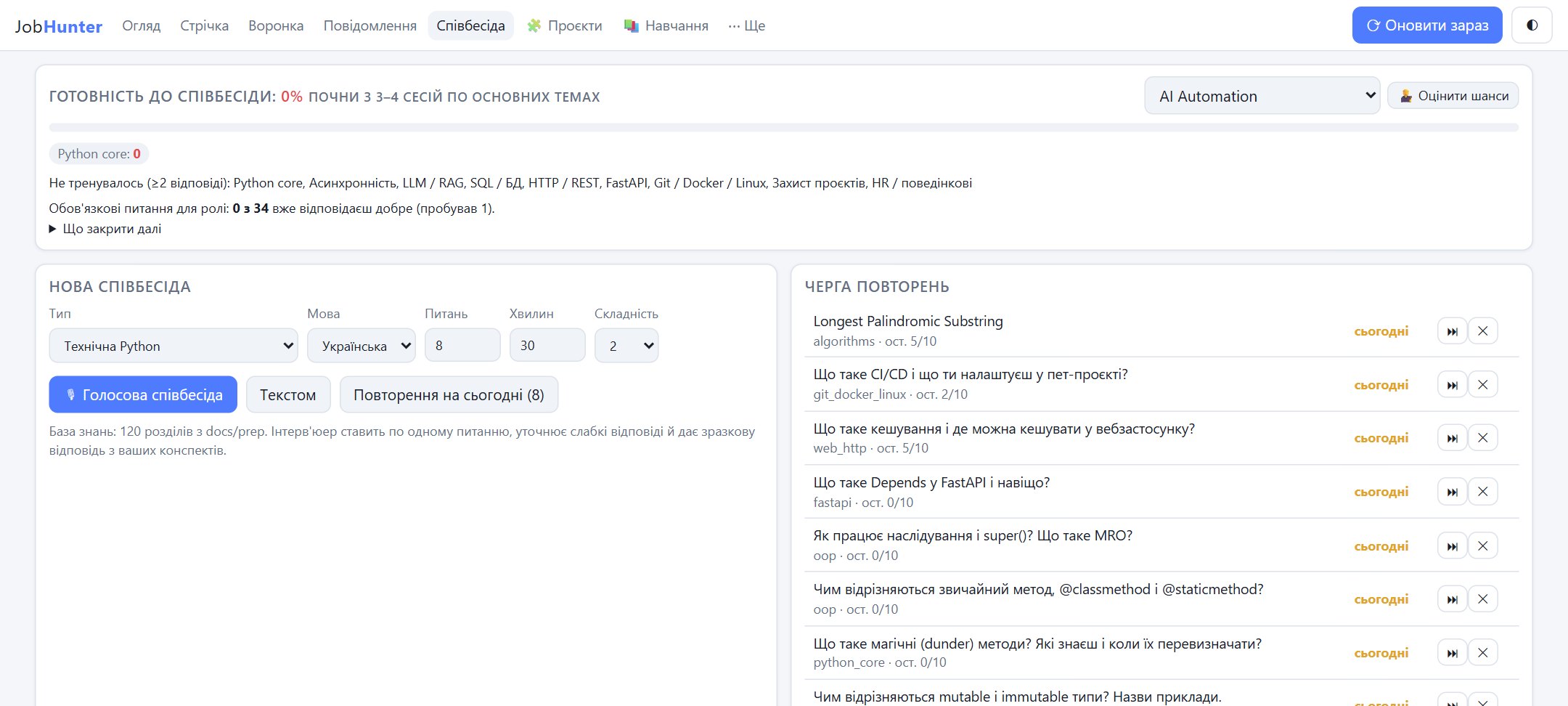Screen dimensions: 1568x706
Task: Click the Longest Palindromic Substring title
Action: [x=908, y=321]
